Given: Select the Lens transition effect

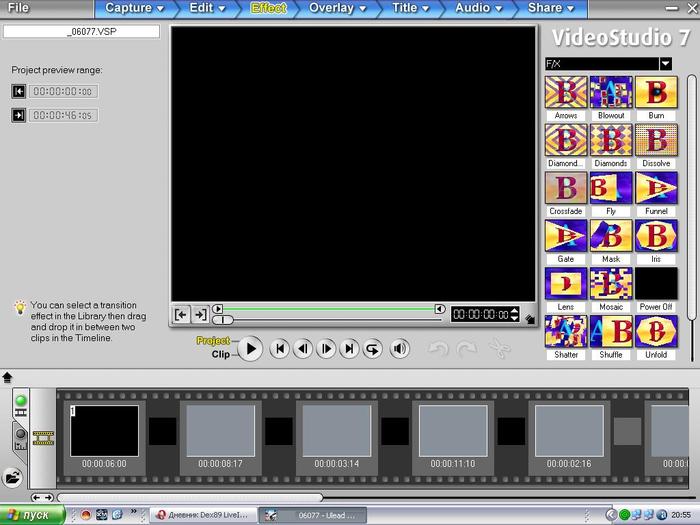Looking at the screenshot, I should pos(566,283).
